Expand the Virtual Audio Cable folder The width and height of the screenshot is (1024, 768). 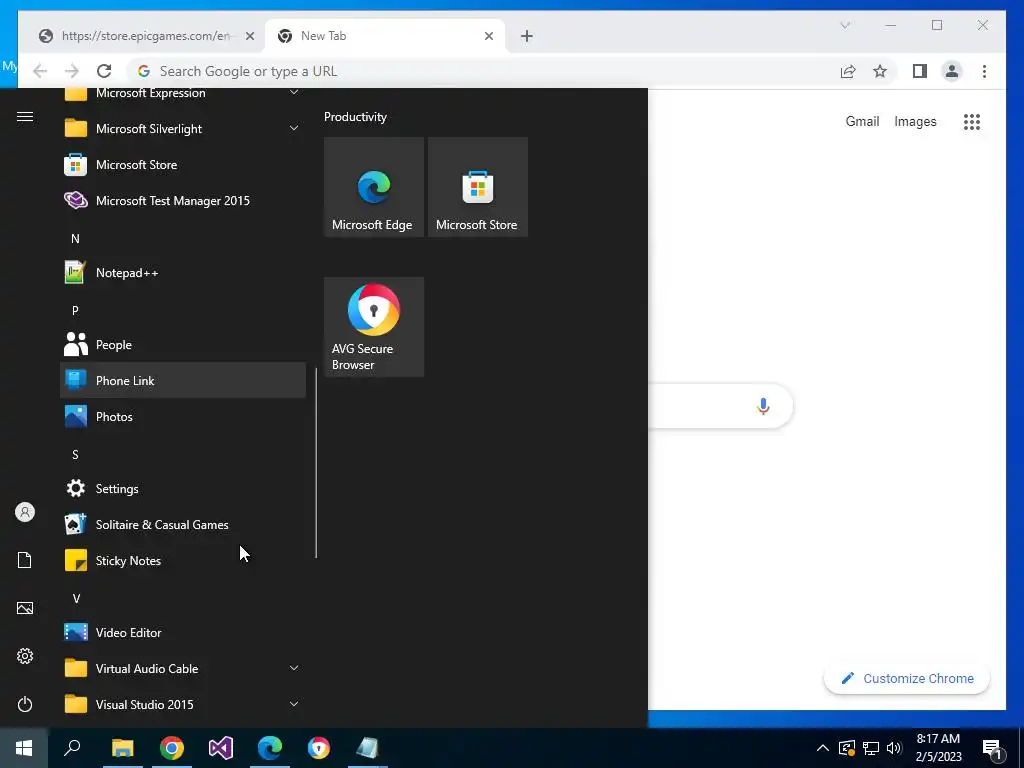tap(183, 667)
